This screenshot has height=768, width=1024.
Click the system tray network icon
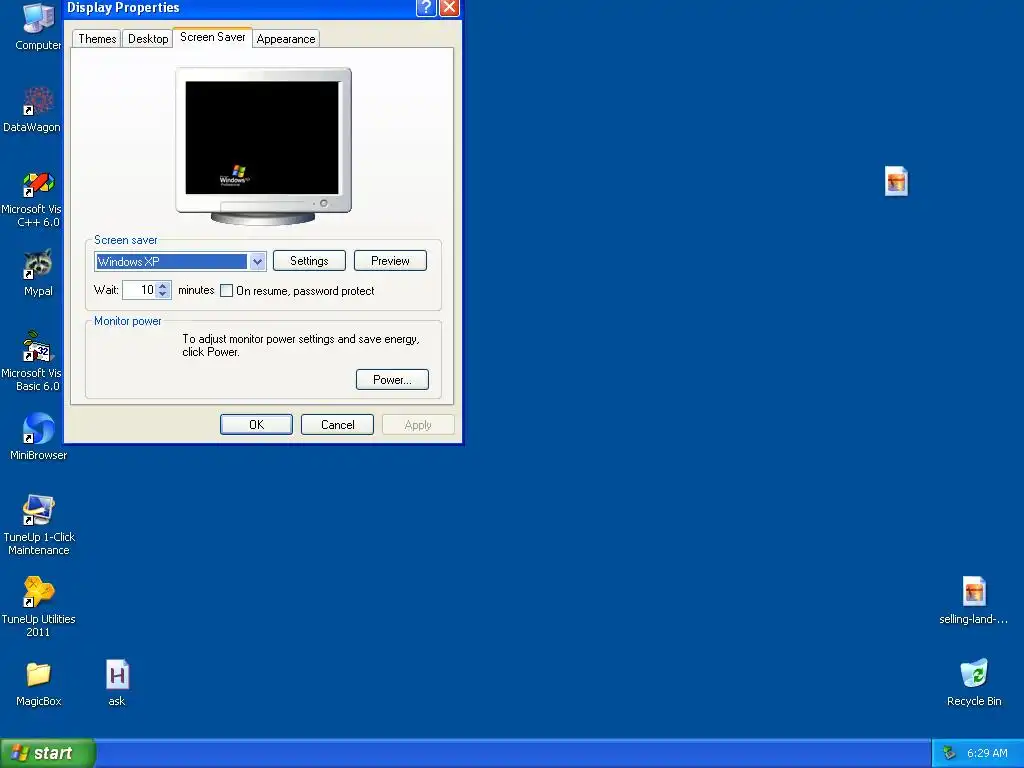(949, 754)
